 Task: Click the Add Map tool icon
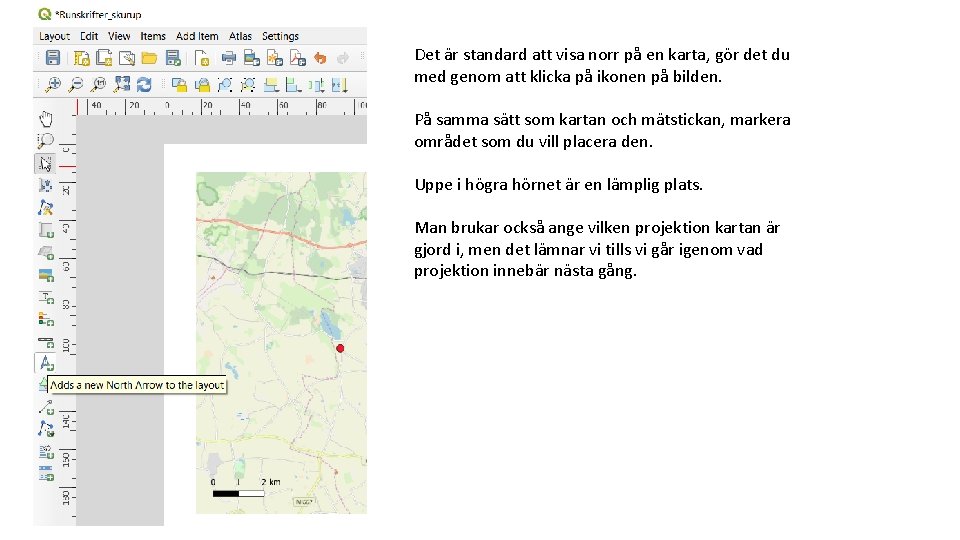coord(46,230)
